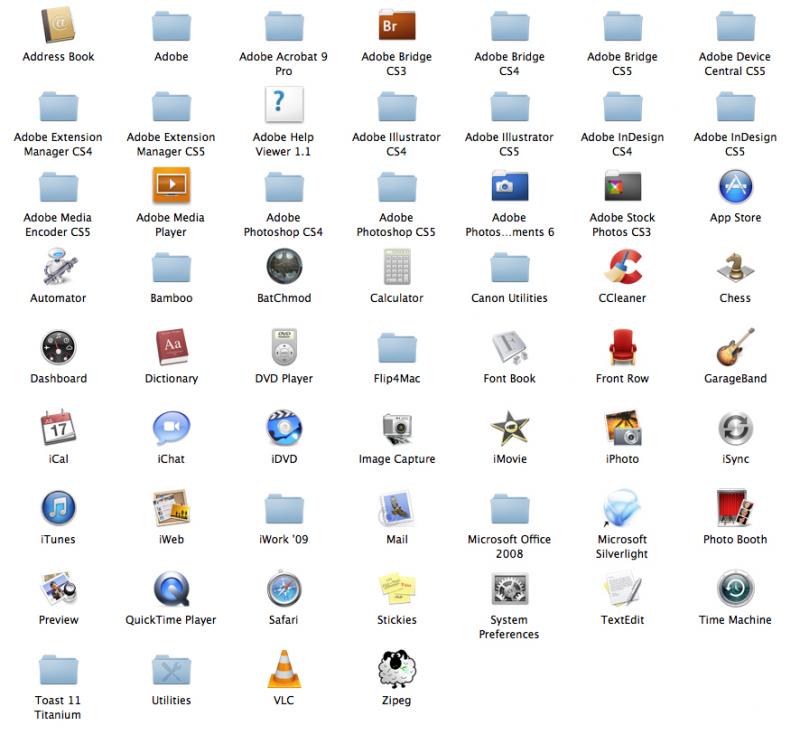Select the Adobe Extension Manager CS5 folder

click(171, 107)
